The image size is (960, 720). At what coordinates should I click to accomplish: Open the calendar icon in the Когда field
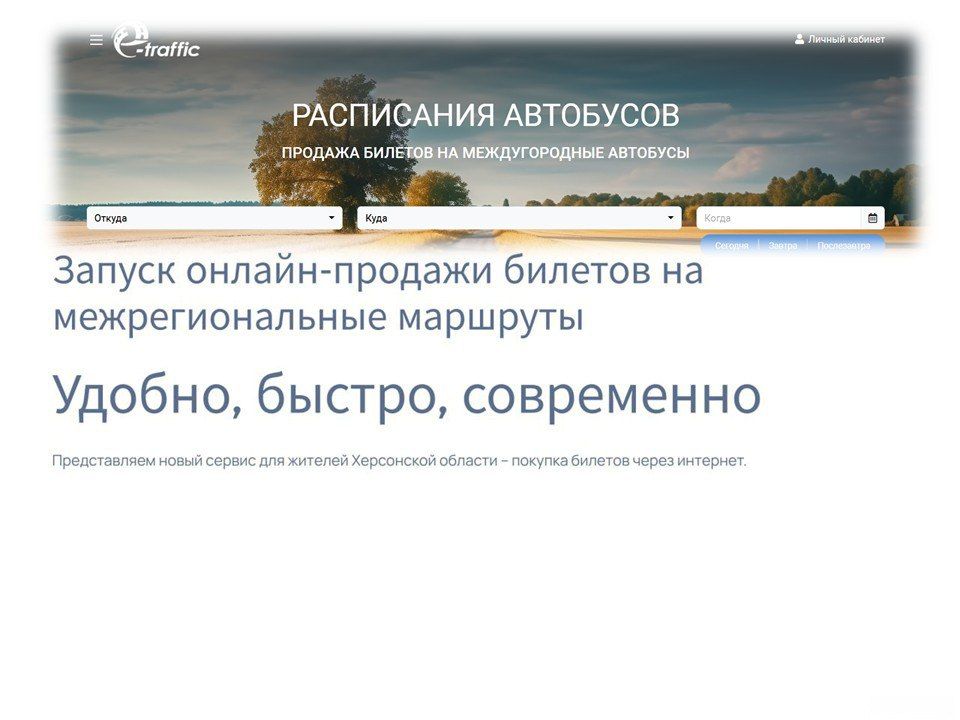(x=874, y=217)
